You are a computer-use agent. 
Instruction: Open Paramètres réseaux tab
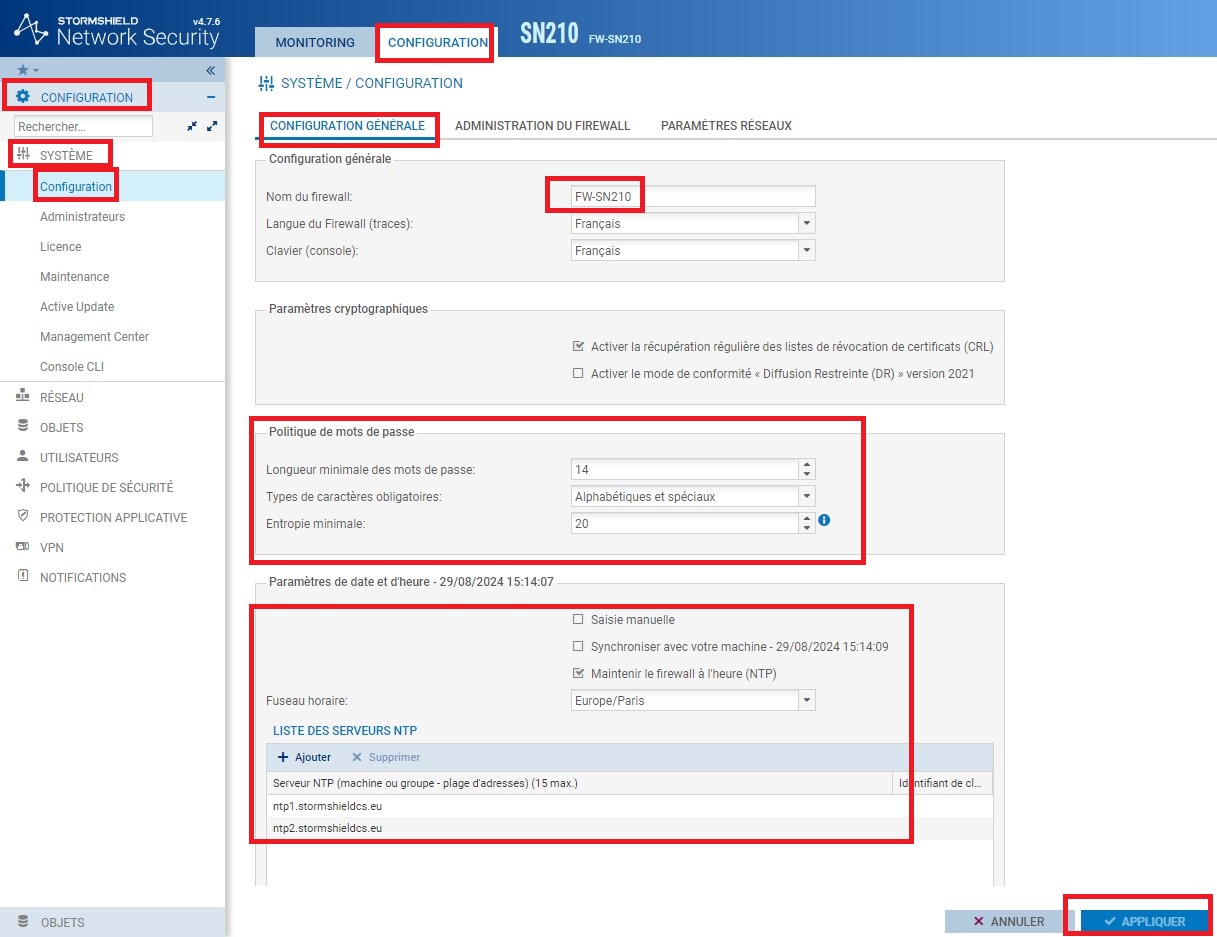pyautogui.click(x=726, y=126)
